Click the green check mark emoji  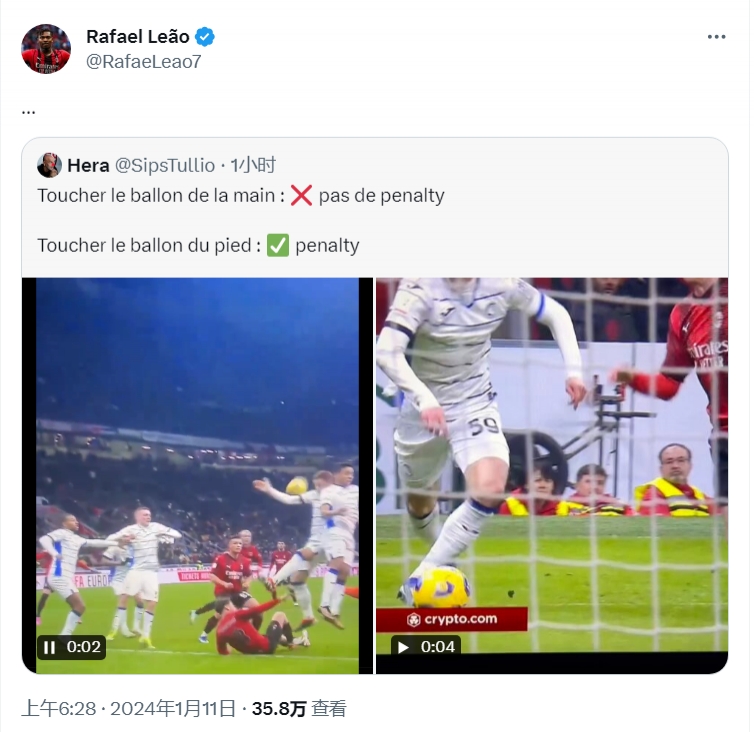pos(278,245)
